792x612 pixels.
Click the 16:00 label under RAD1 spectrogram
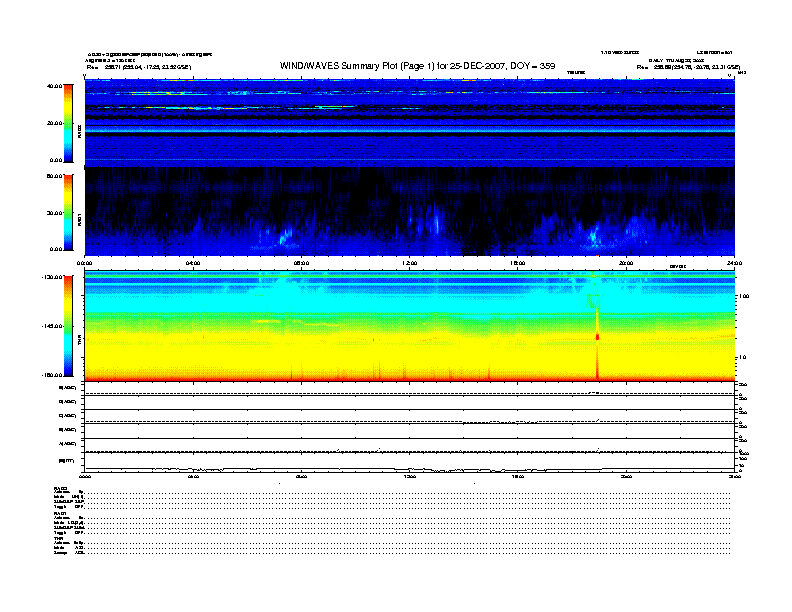[x=518, y=263]
